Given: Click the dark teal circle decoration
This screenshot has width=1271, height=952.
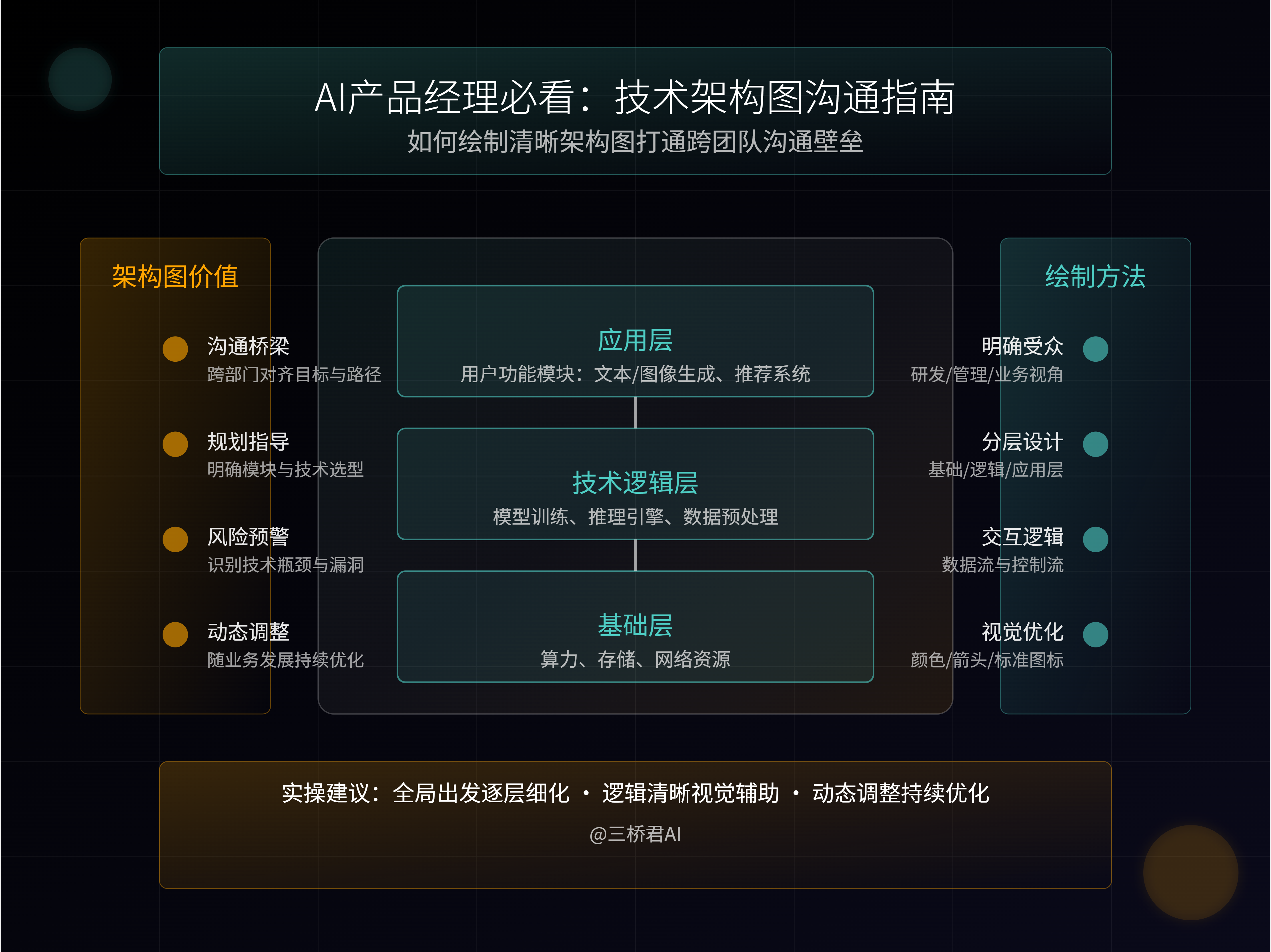Looking at the screenshot, I should pos(80,79).
